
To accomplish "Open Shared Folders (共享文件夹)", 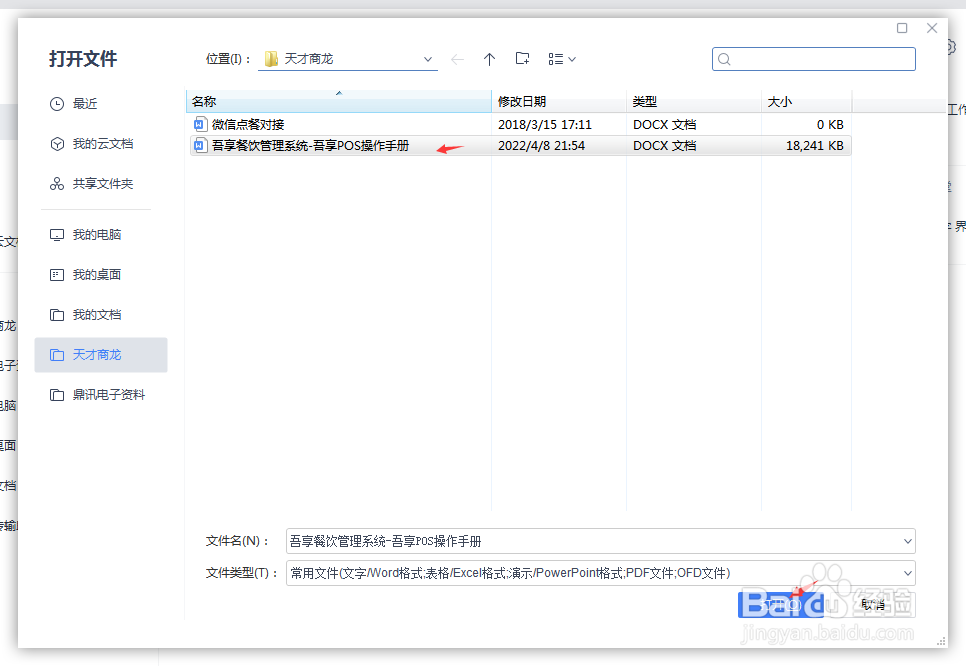I will tap(91, 184).
